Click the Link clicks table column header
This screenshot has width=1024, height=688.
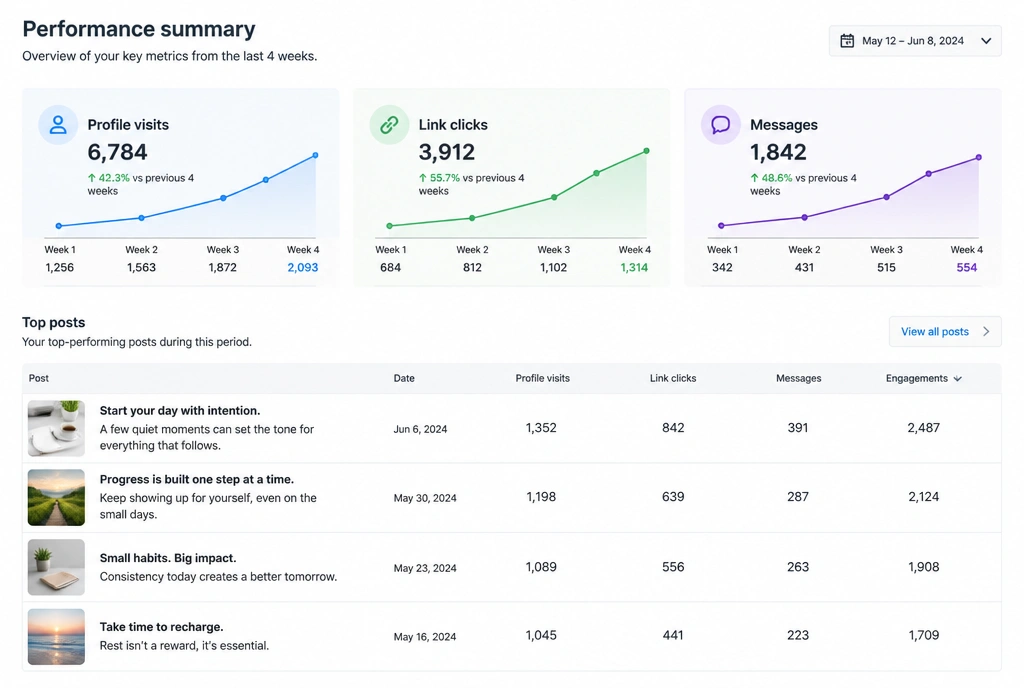point(673,379)
